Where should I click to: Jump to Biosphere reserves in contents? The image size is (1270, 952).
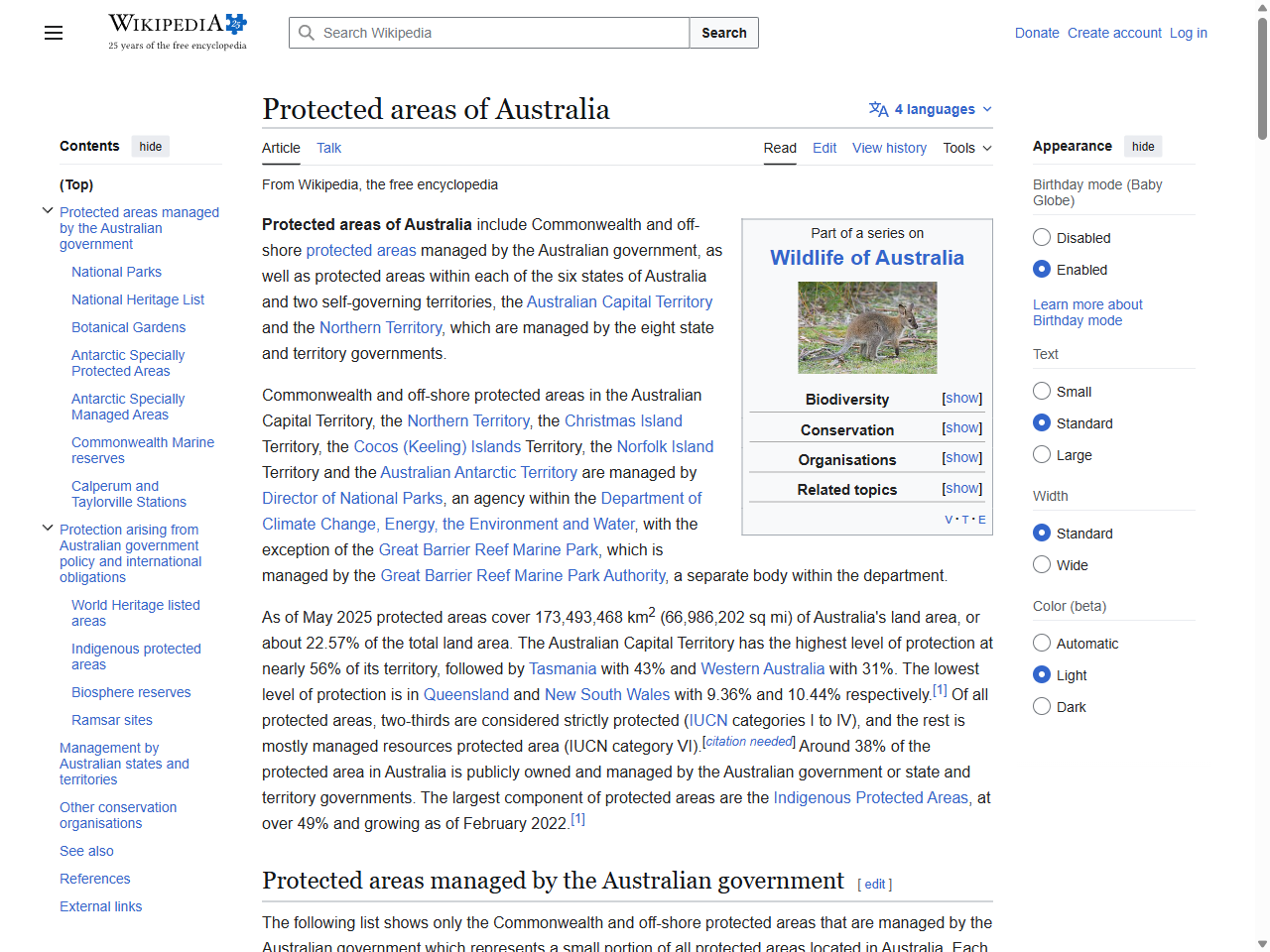tap(131, 692)
